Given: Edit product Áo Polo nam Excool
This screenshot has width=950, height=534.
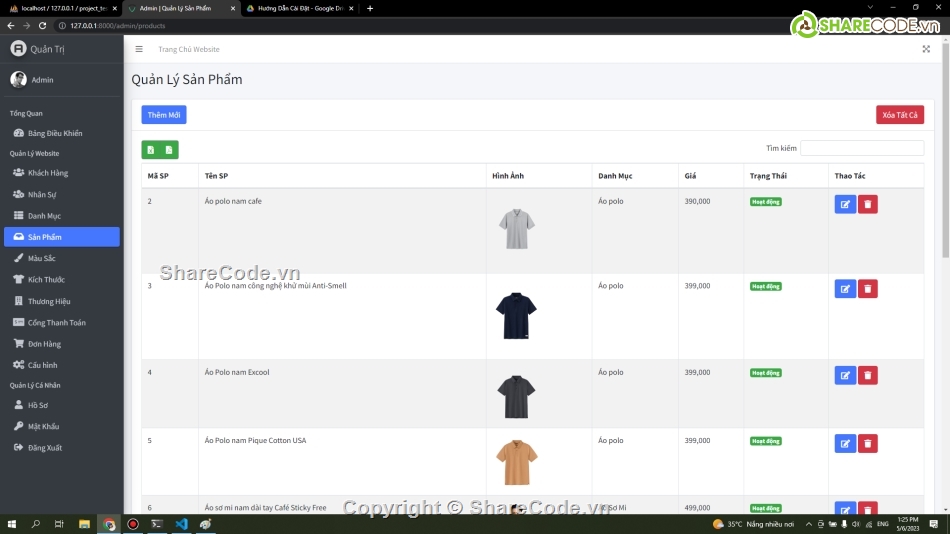Looking at the screenshot, I should [845, 375].
